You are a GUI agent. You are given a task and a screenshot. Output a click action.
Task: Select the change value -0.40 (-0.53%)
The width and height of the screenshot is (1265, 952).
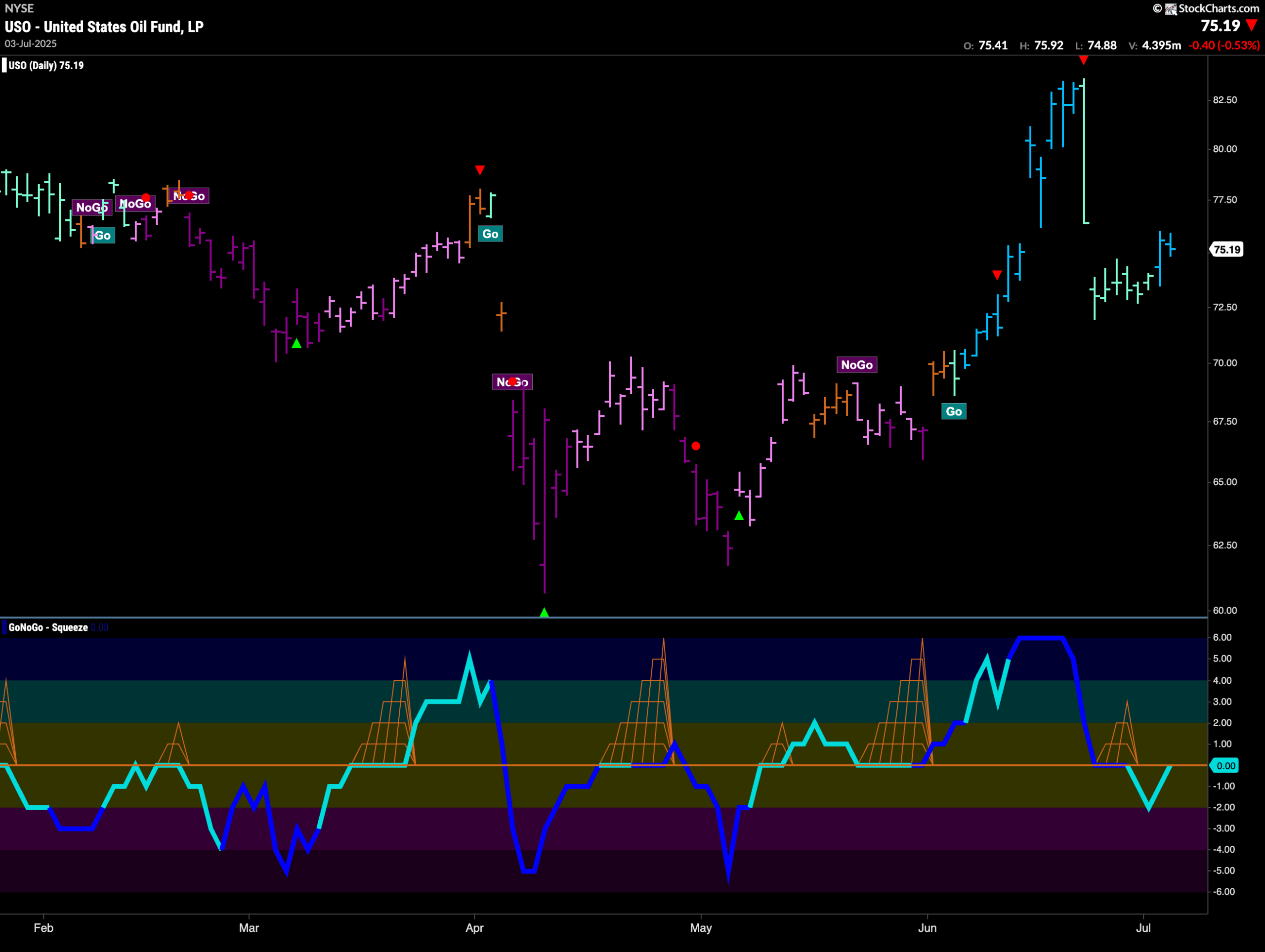click(x=1224, y=45)
